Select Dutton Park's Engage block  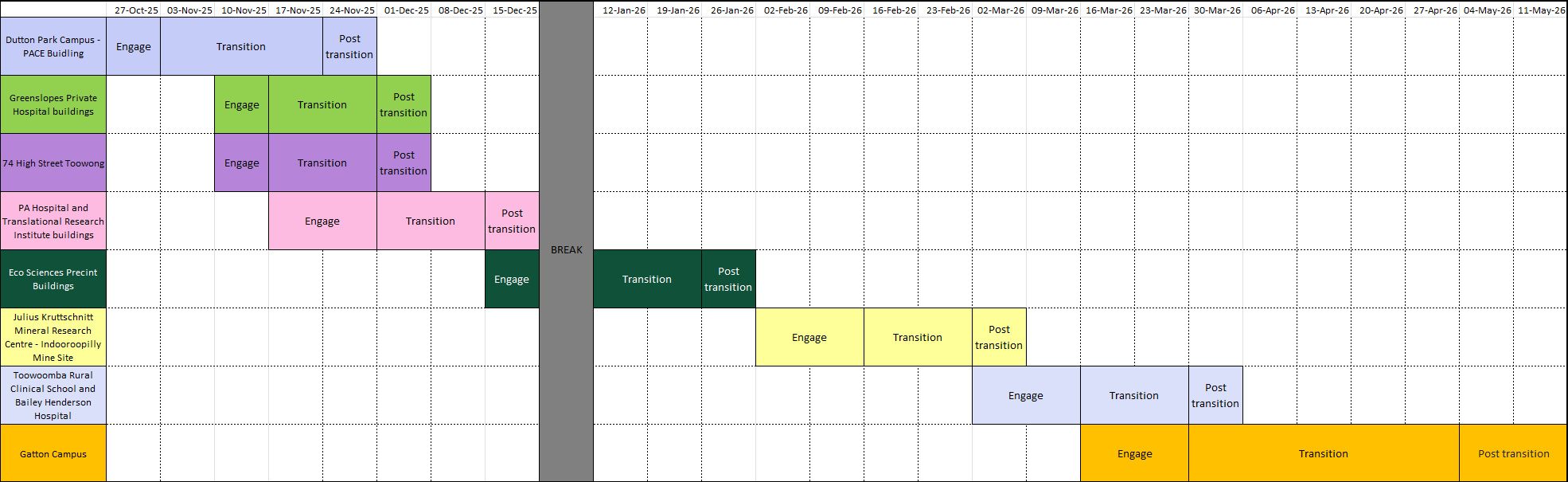tap(134, 46)
